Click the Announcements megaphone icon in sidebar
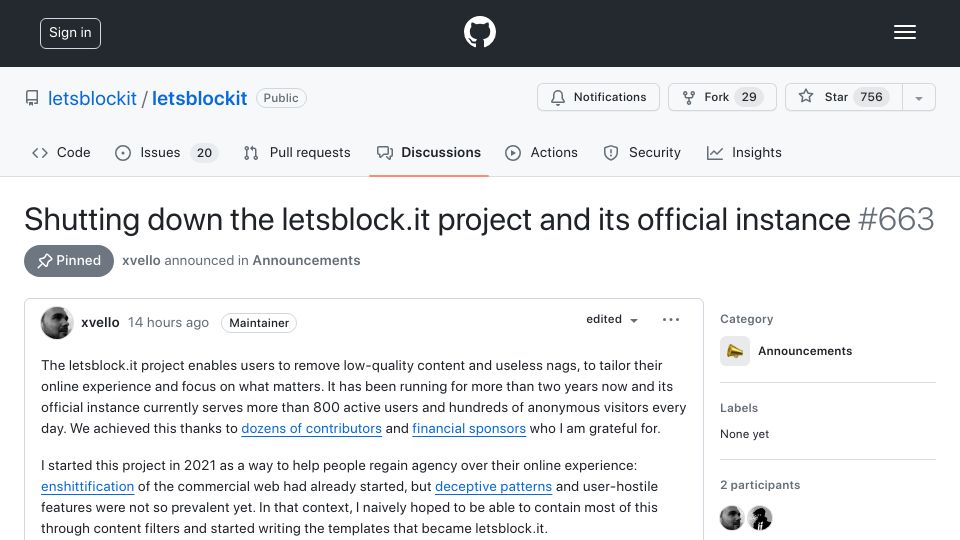Screen dimensions: 960x540 coord(735,351)
